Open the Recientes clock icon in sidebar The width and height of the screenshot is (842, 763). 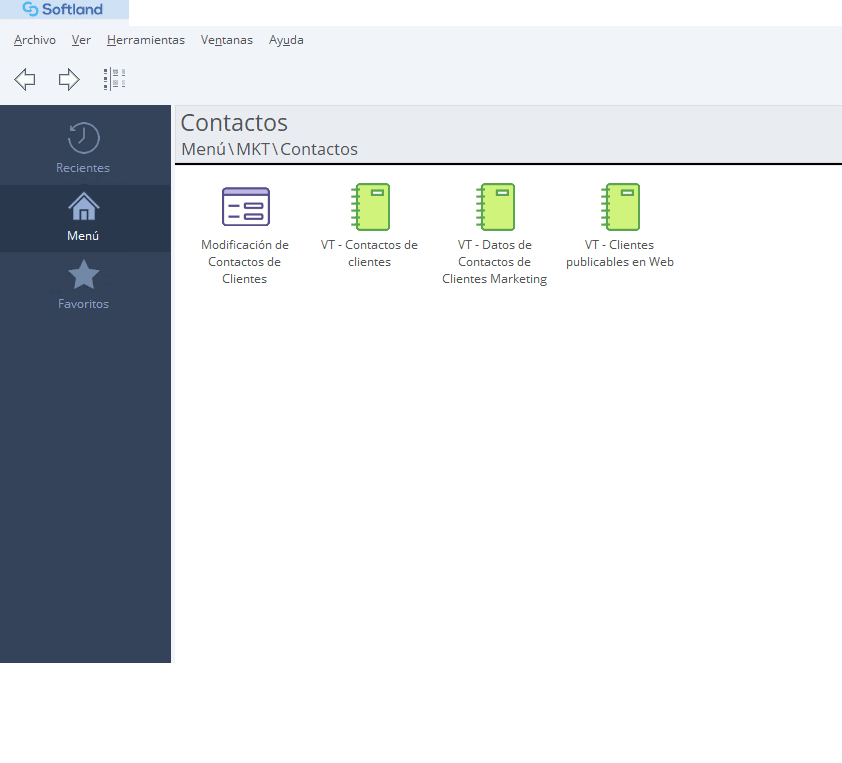pos(83,138)
